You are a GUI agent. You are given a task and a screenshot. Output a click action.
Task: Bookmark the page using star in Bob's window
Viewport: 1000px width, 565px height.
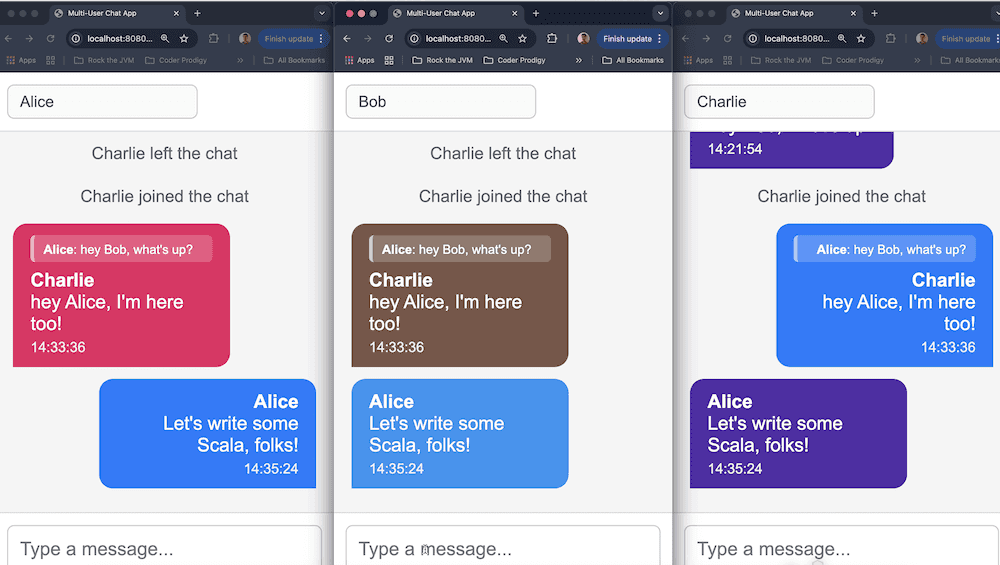[523, 39]
